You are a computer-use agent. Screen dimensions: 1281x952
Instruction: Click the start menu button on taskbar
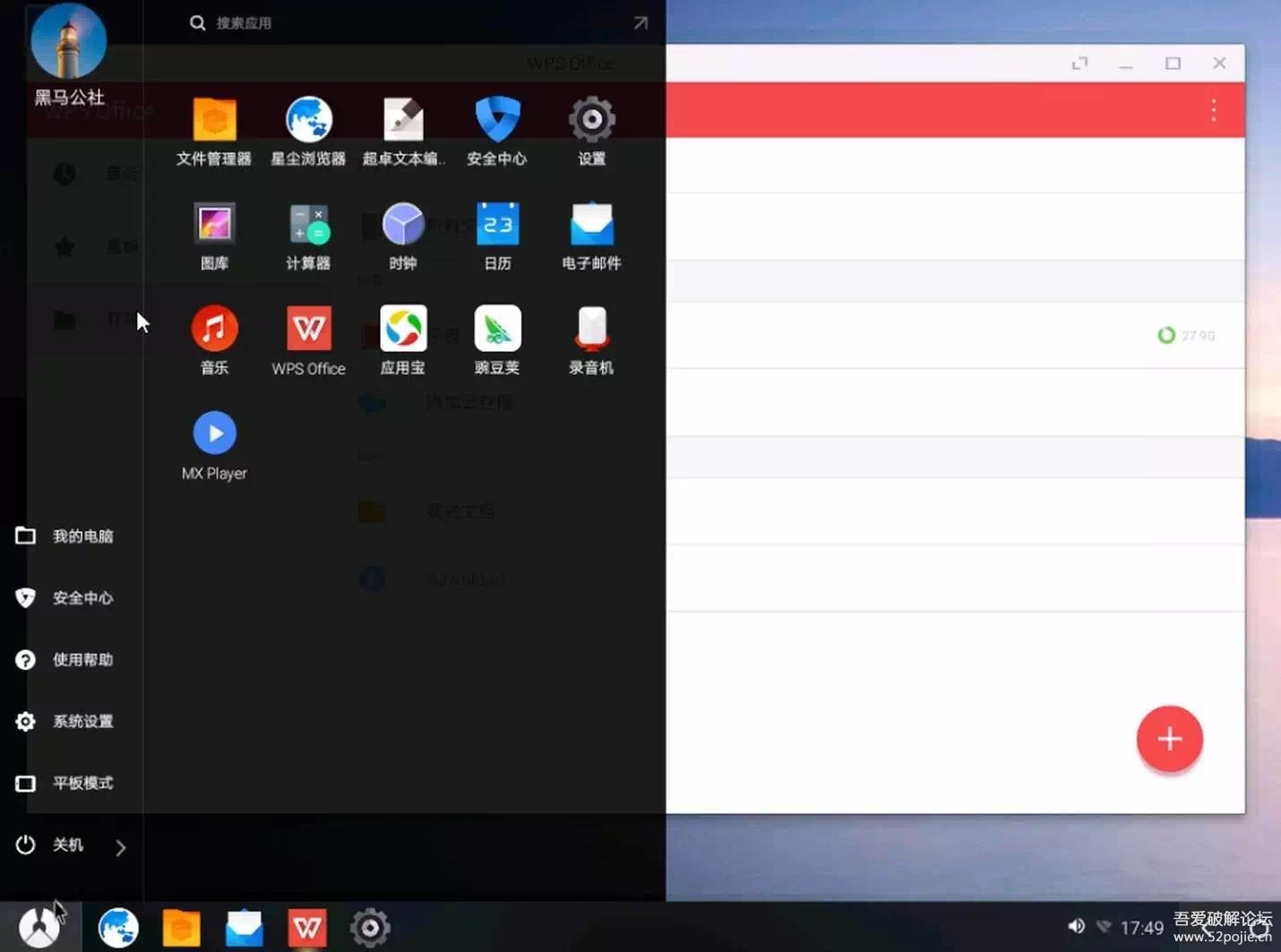(39, 927)
